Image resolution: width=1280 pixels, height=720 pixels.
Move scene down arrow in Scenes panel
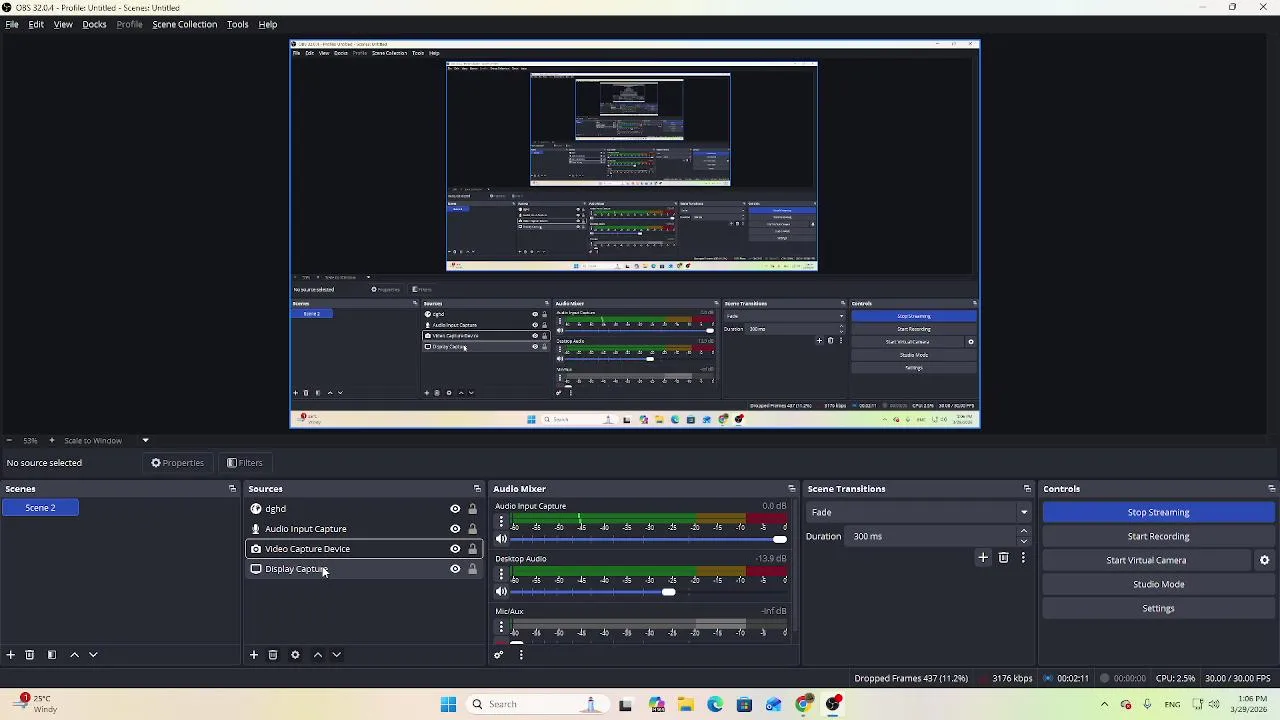93,655
